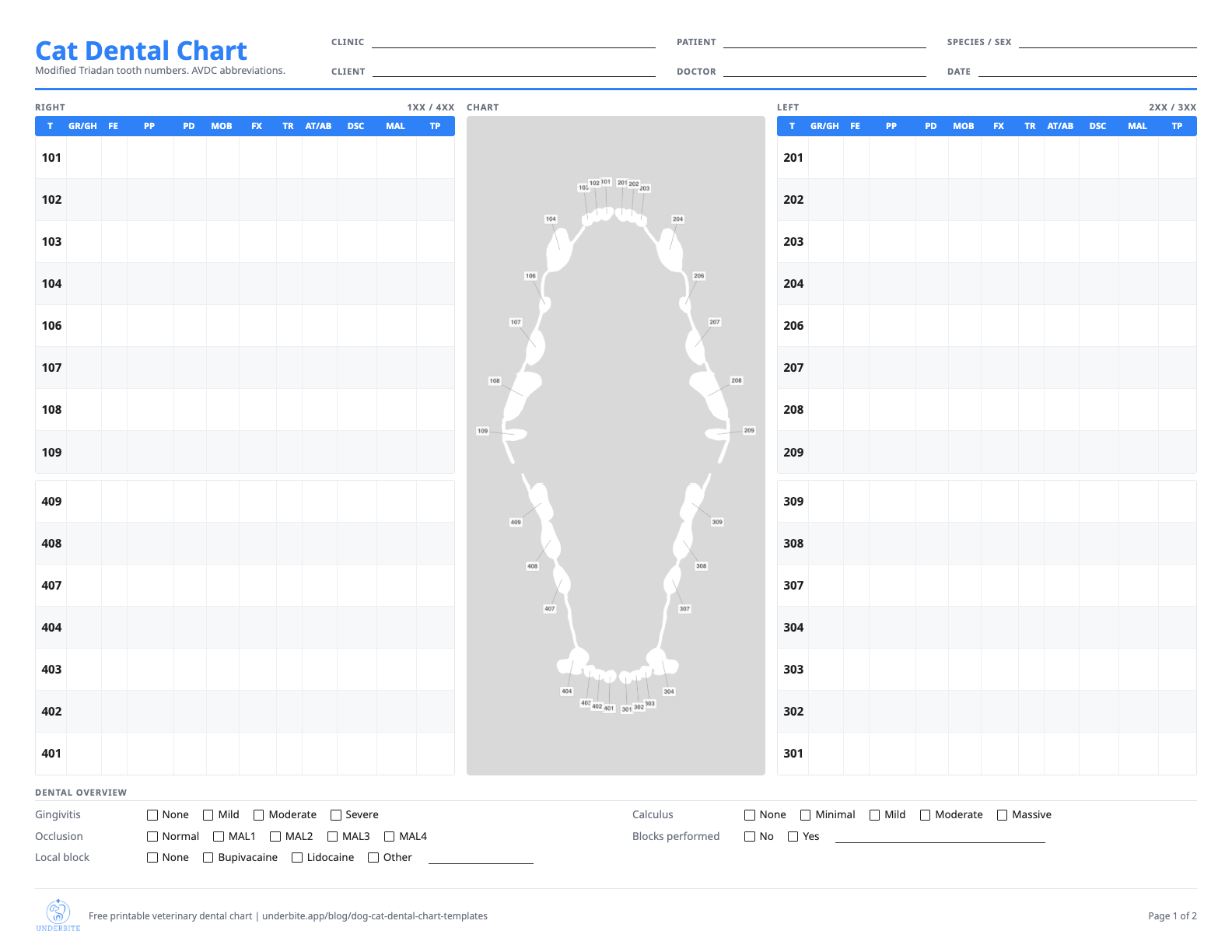Select the Lidocaine checkbox
Screen dimensions: 1232x952
[x=297, y=858]
